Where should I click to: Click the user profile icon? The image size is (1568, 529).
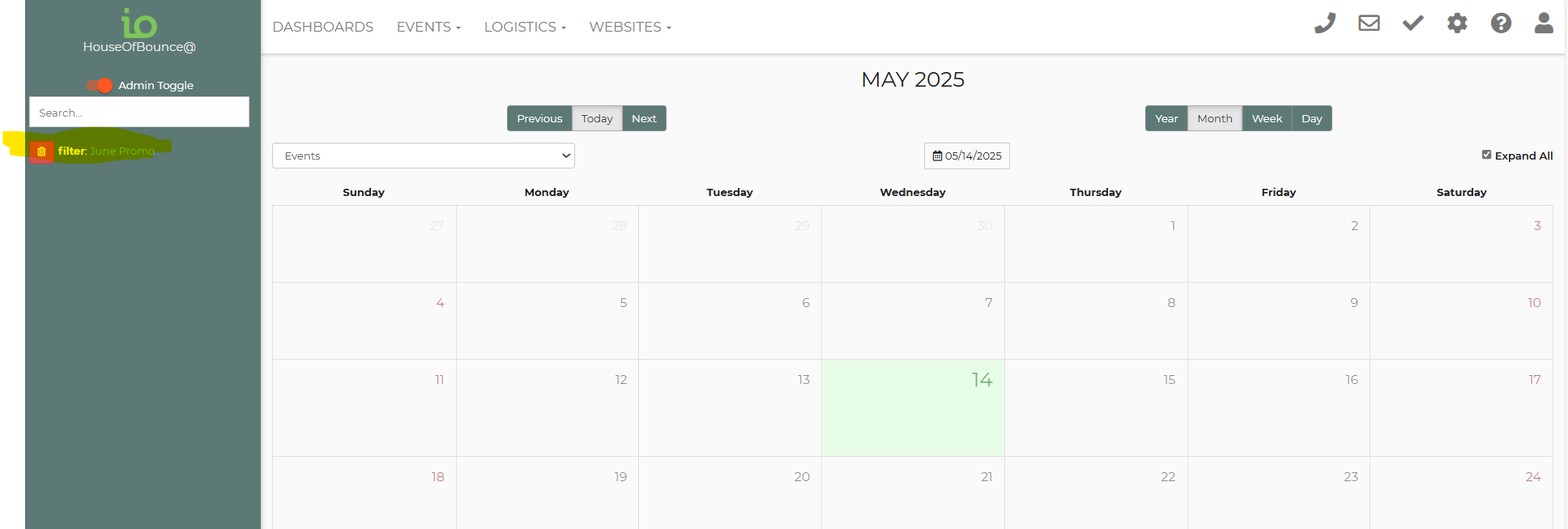tap(1544, 23)
